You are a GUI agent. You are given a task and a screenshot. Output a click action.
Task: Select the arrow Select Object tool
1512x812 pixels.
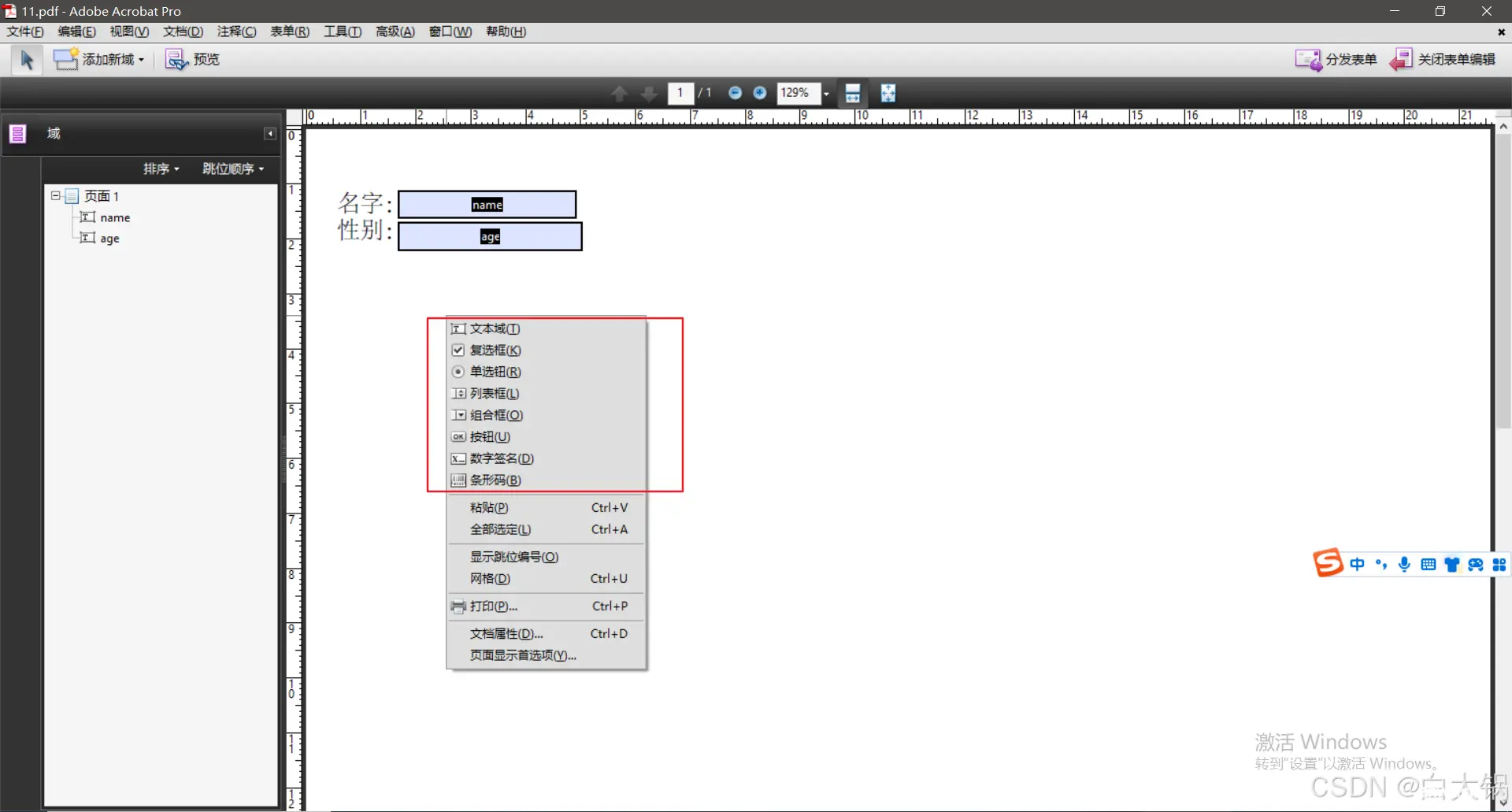[x=27, y=60]
